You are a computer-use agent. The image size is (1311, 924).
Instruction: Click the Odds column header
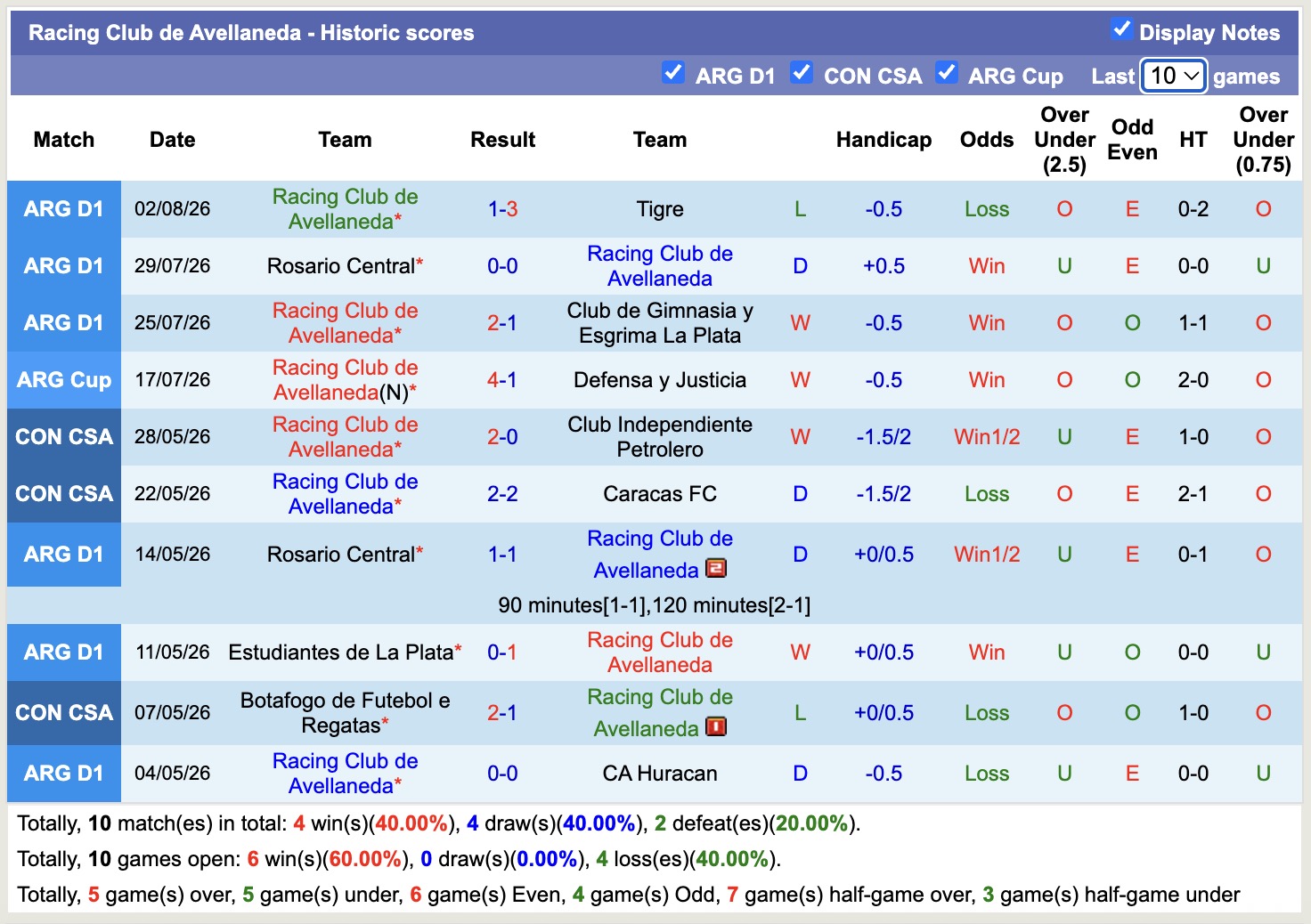pos(987,140)
